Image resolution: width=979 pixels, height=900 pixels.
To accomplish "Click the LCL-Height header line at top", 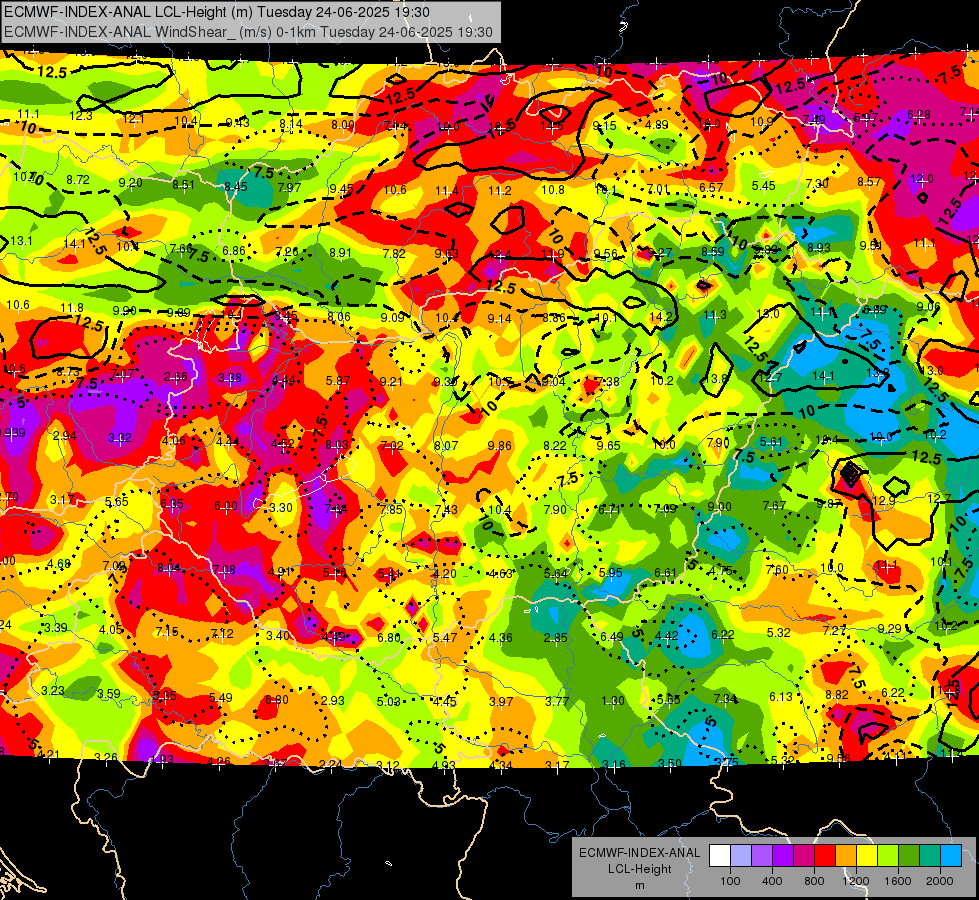I will point(217,12).
